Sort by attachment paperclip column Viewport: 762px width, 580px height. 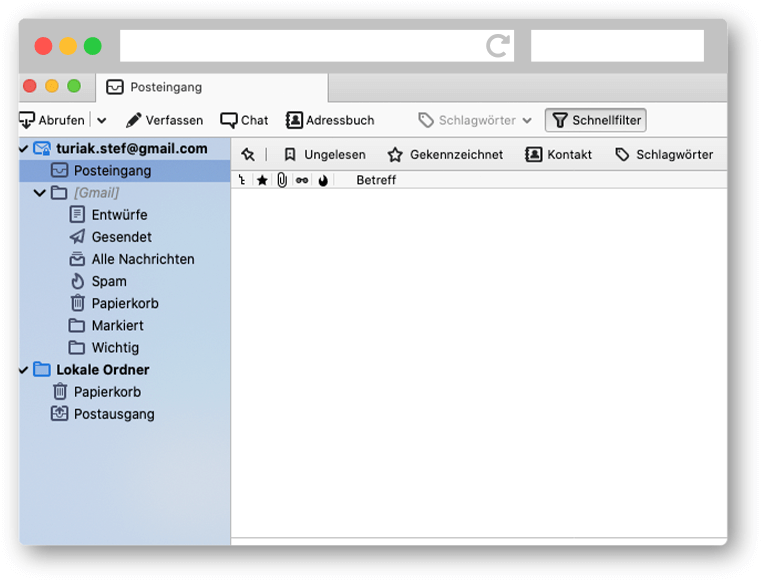point(282,180)
